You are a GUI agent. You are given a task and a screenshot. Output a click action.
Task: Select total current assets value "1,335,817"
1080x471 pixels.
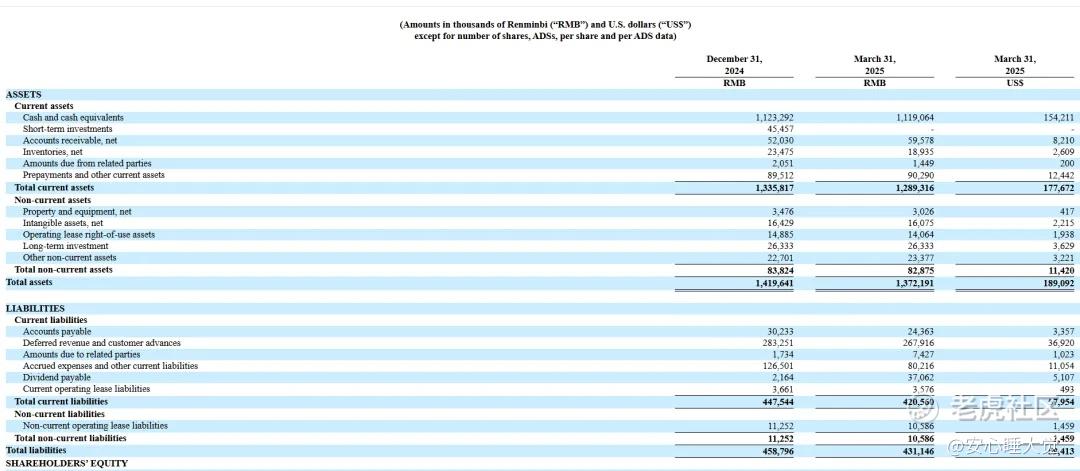(774, 187)
